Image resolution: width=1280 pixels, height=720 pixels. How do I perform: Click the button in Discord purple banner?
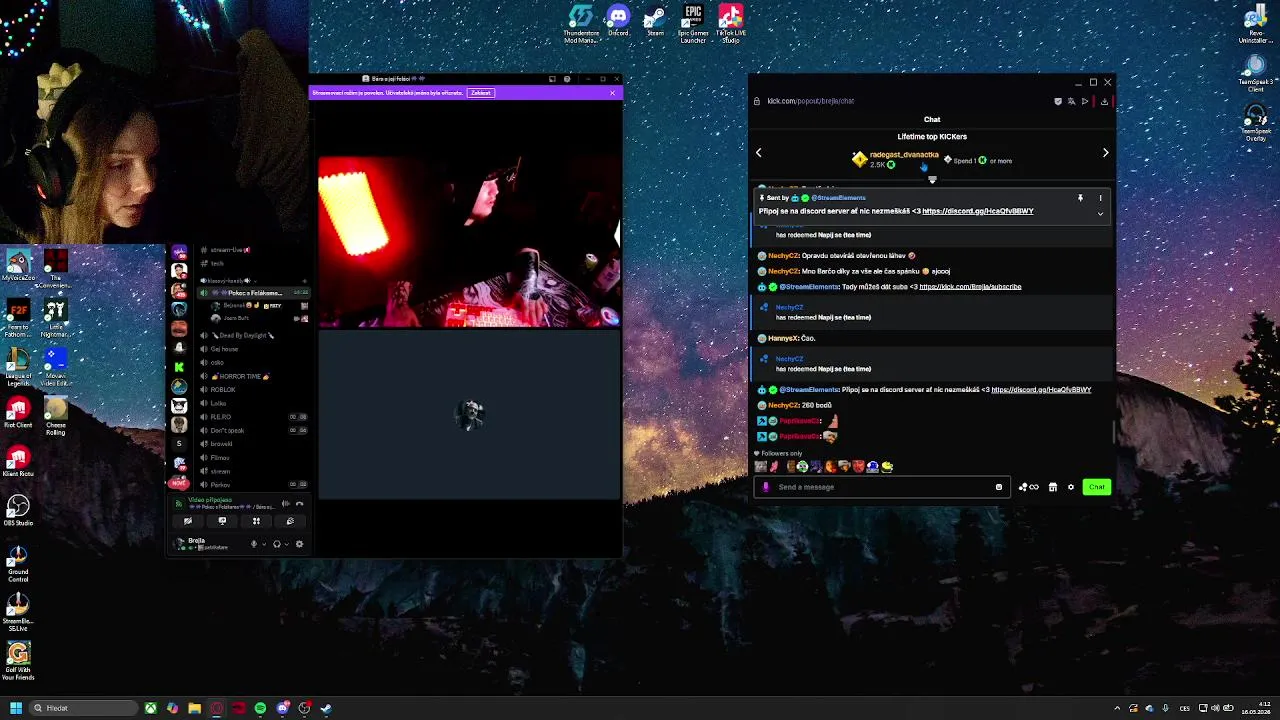click(481, 93)
